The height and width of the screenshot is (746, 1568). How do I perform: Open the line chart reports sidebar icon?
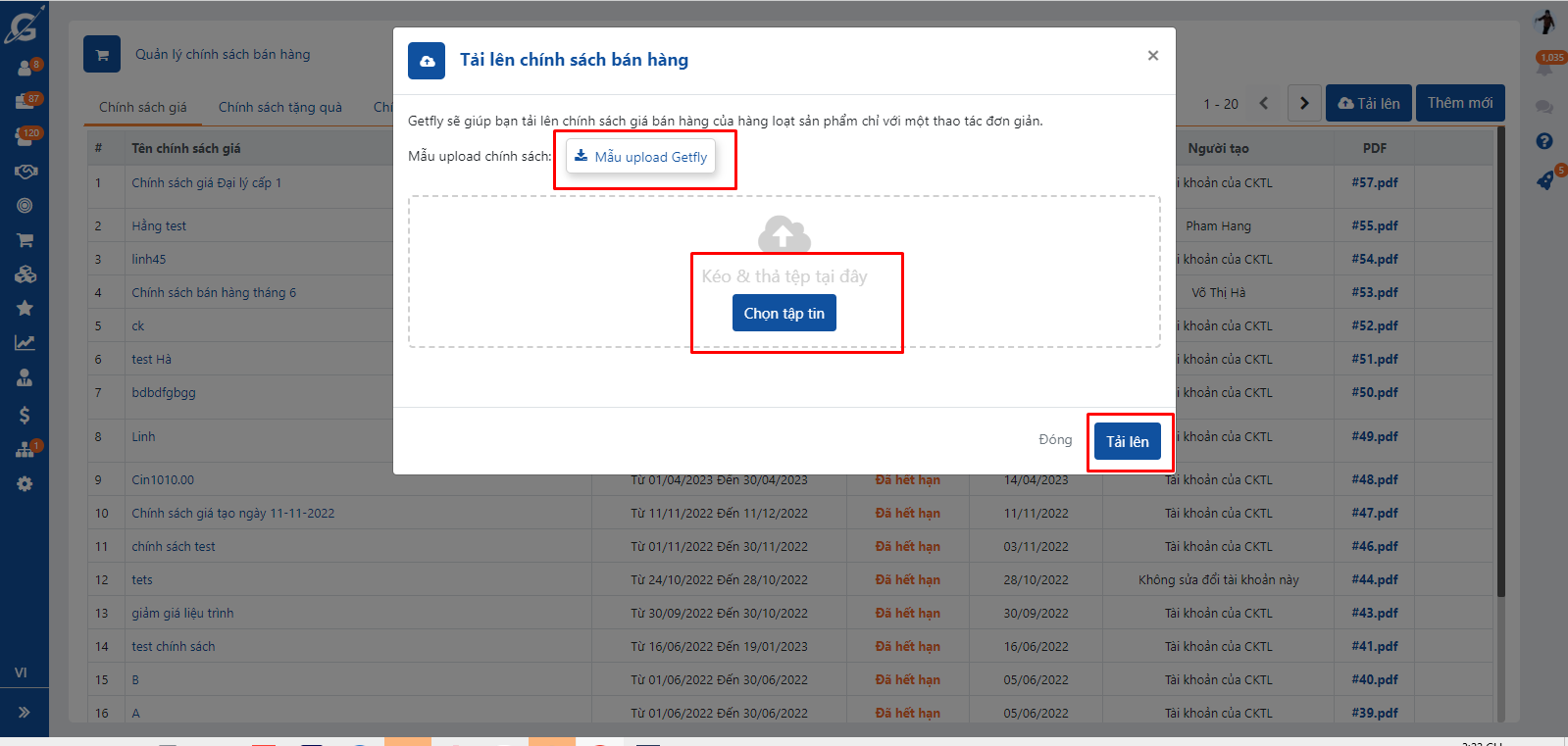25,343
